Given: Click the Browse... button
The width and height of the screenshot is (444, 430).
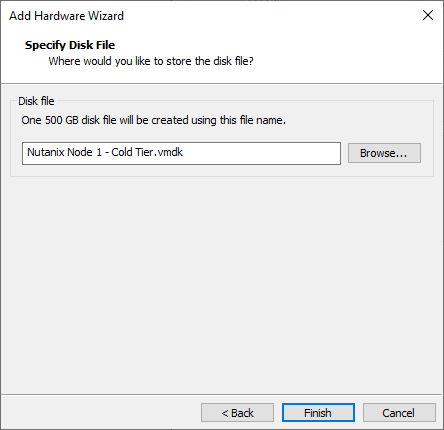Looking at the screenshot, I should tap(384, 153).
